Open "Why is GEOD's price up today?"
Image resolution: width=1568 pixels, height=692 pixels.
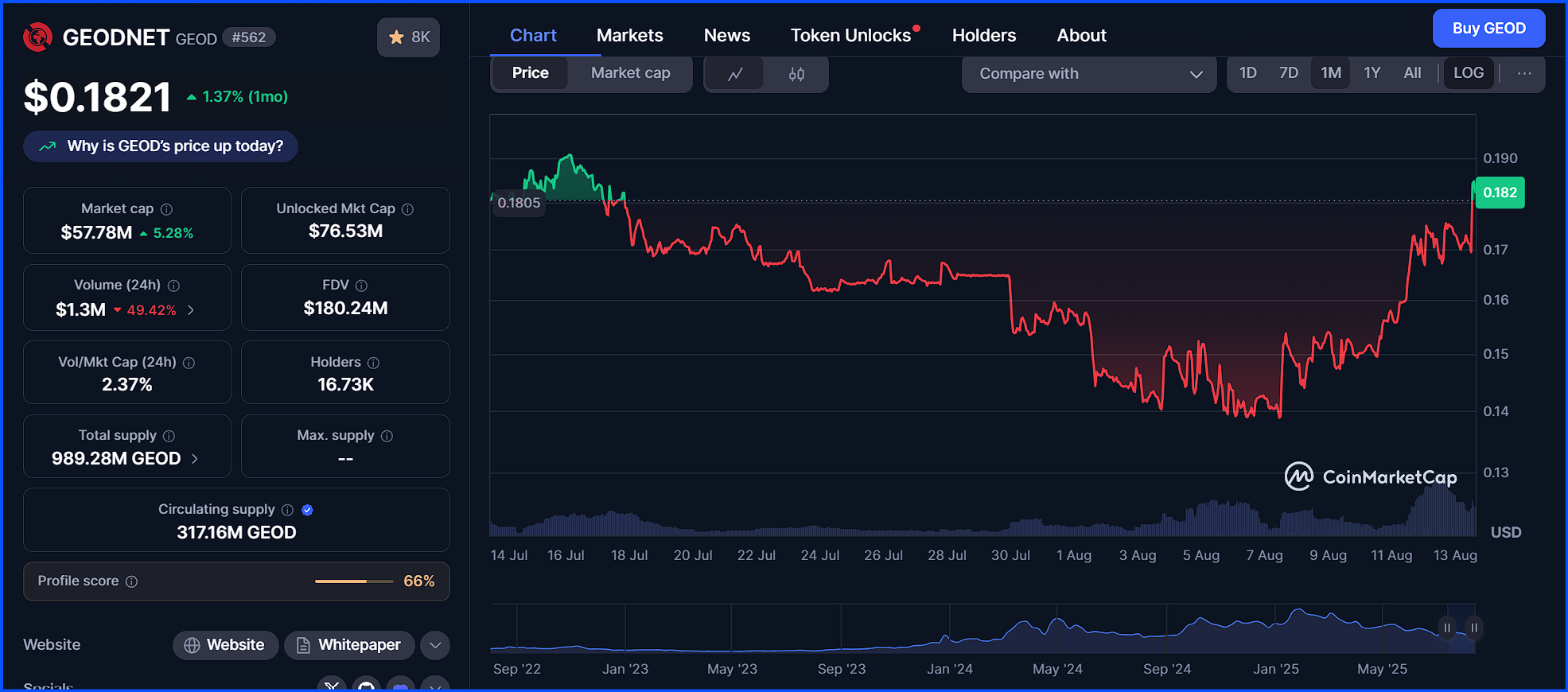(161, 146)
